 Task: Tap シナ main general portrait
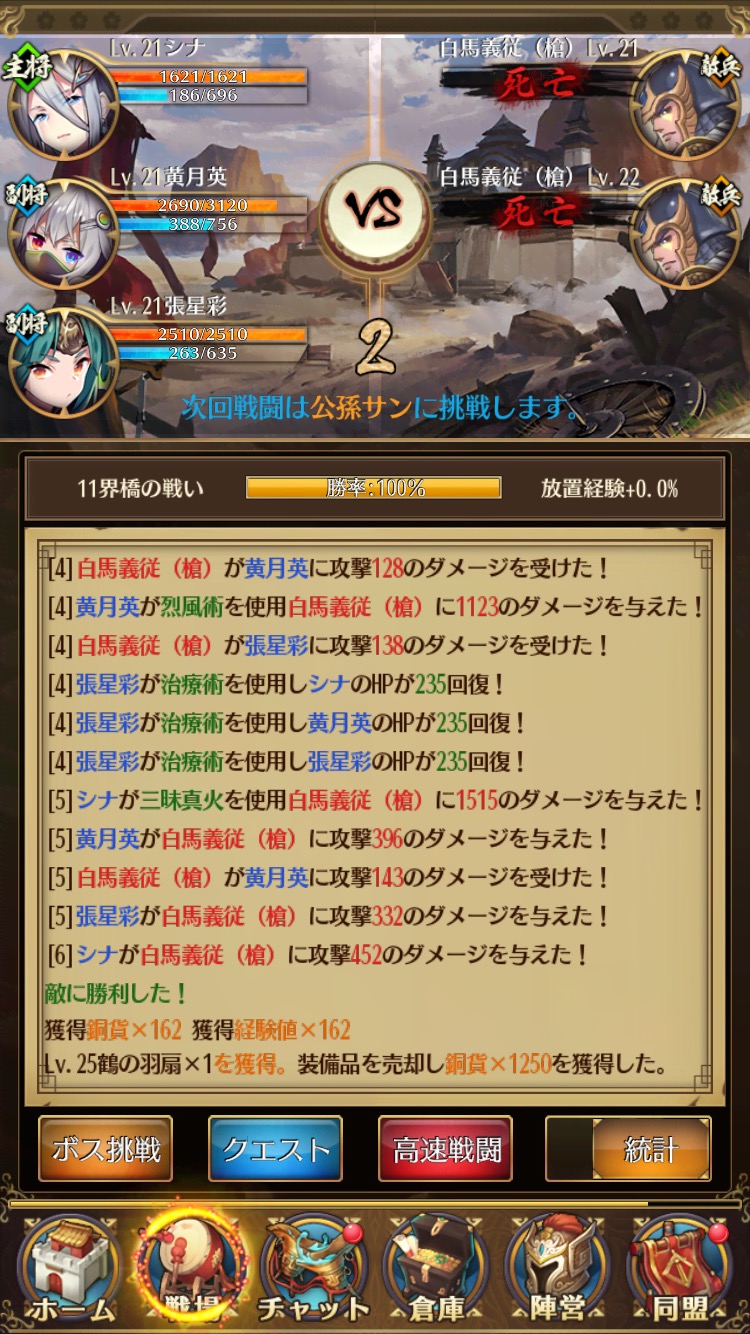pos(62,102)
